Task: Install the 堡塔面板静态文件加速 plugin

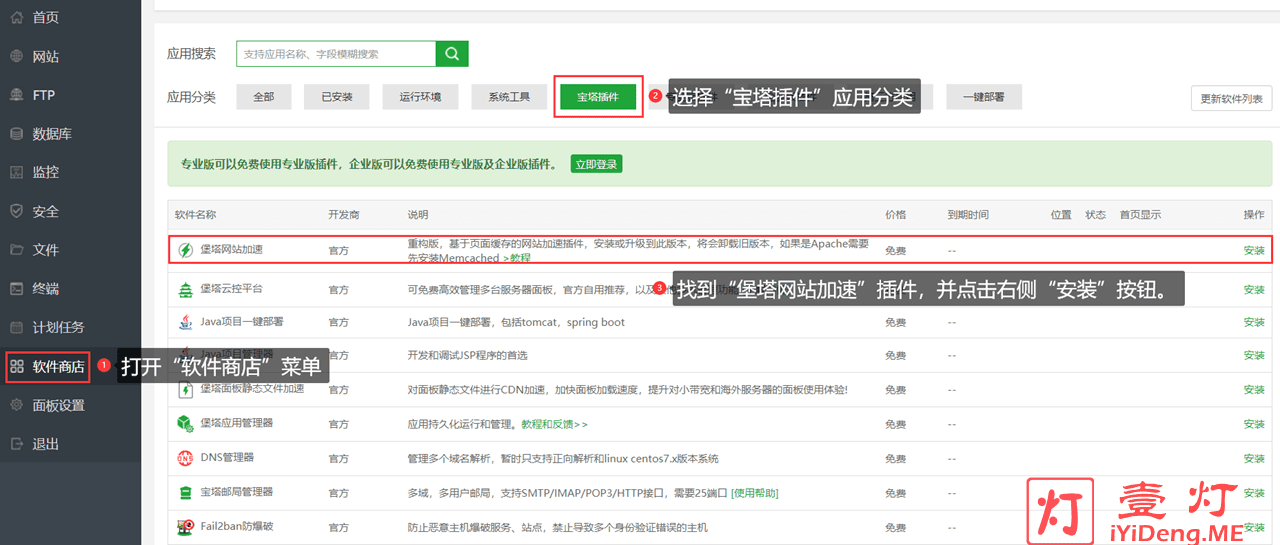Action: coord(1254,389)
